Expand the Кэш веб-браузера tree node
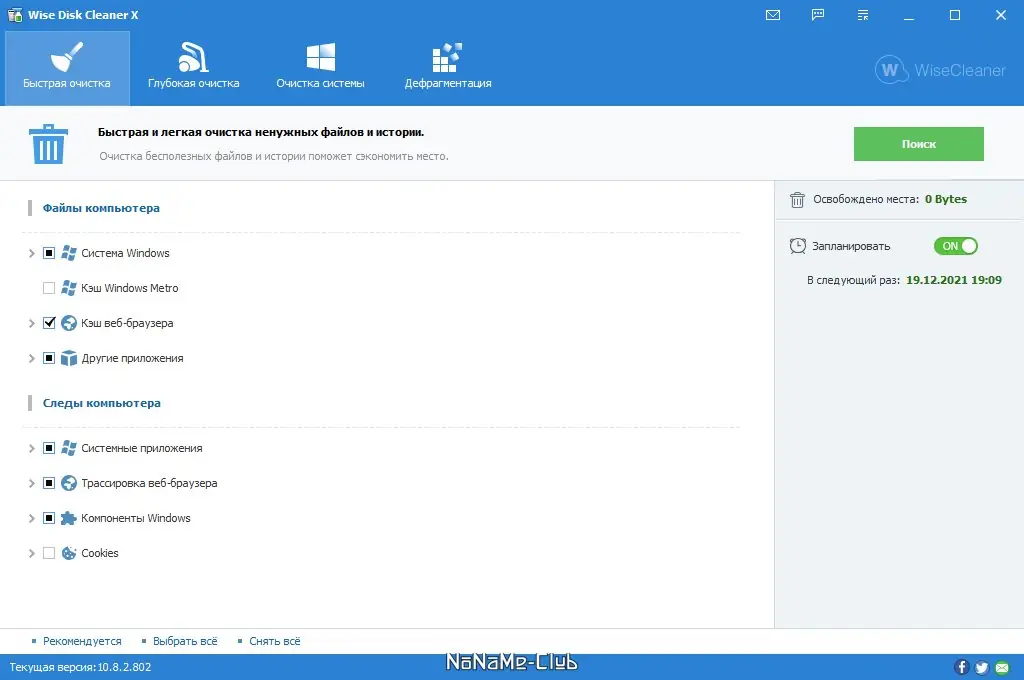The width and height of the screenshot is (1024, 680). [31, 323]
